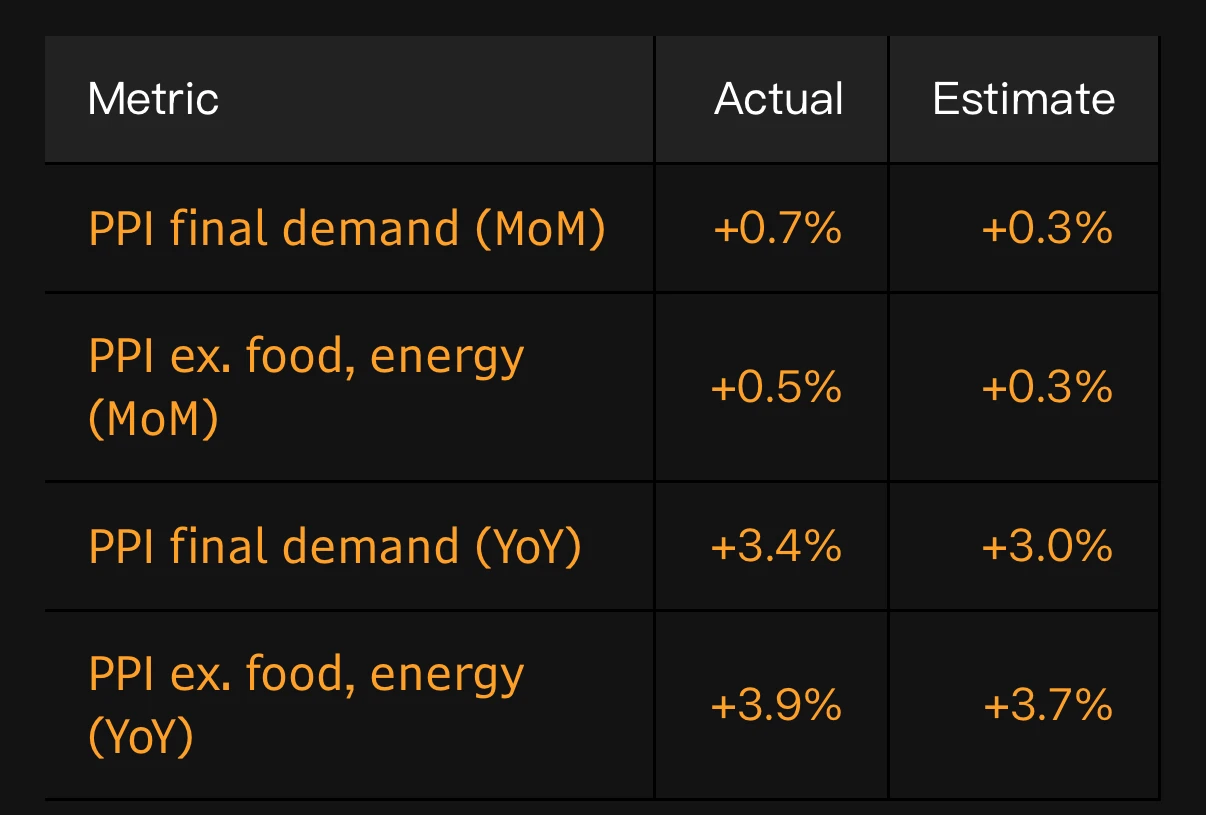Click the +3.0% estimate value
The width and height of the screenshot is (1206, 815).
(1047, 547)
